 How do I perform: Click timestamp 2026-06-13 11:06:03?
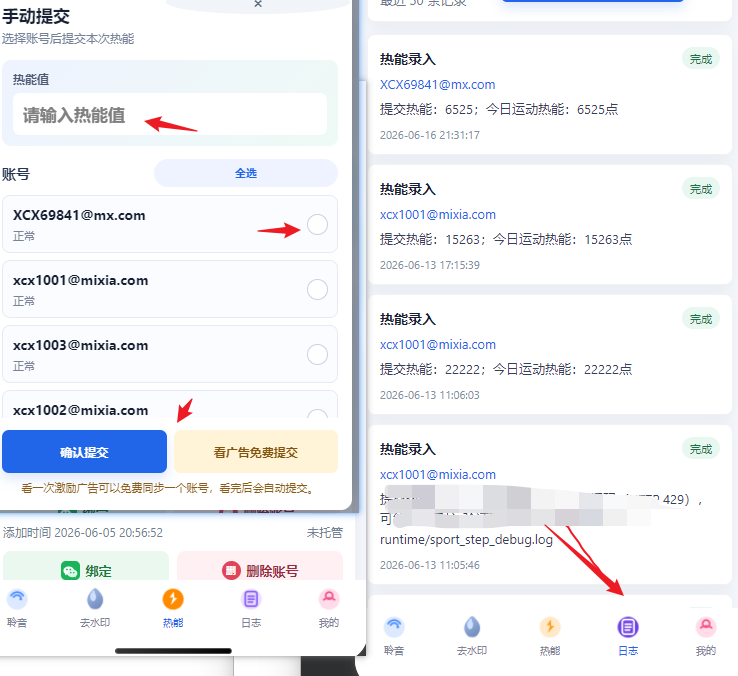coord(430,395)
